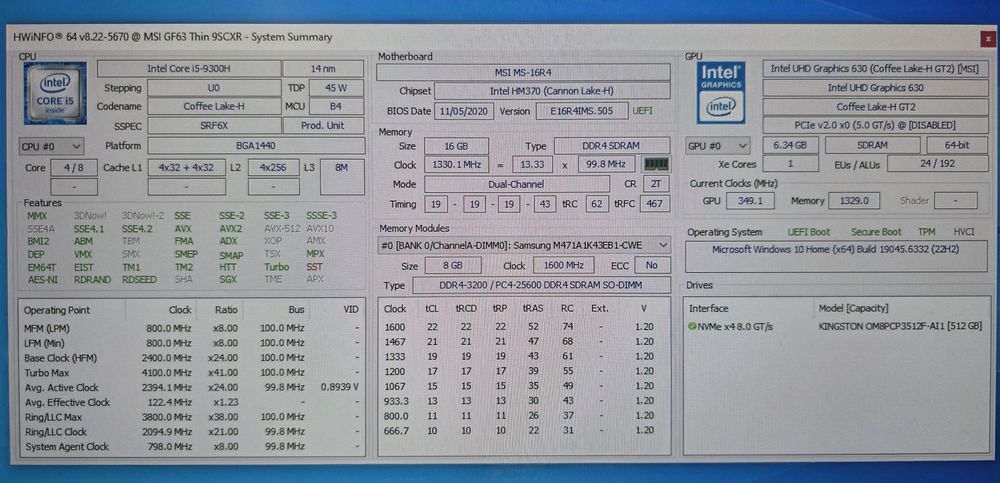The height and width of the screenshot is (483, 1000).
Task: Click the ECC No field
Action: [652, 265]
